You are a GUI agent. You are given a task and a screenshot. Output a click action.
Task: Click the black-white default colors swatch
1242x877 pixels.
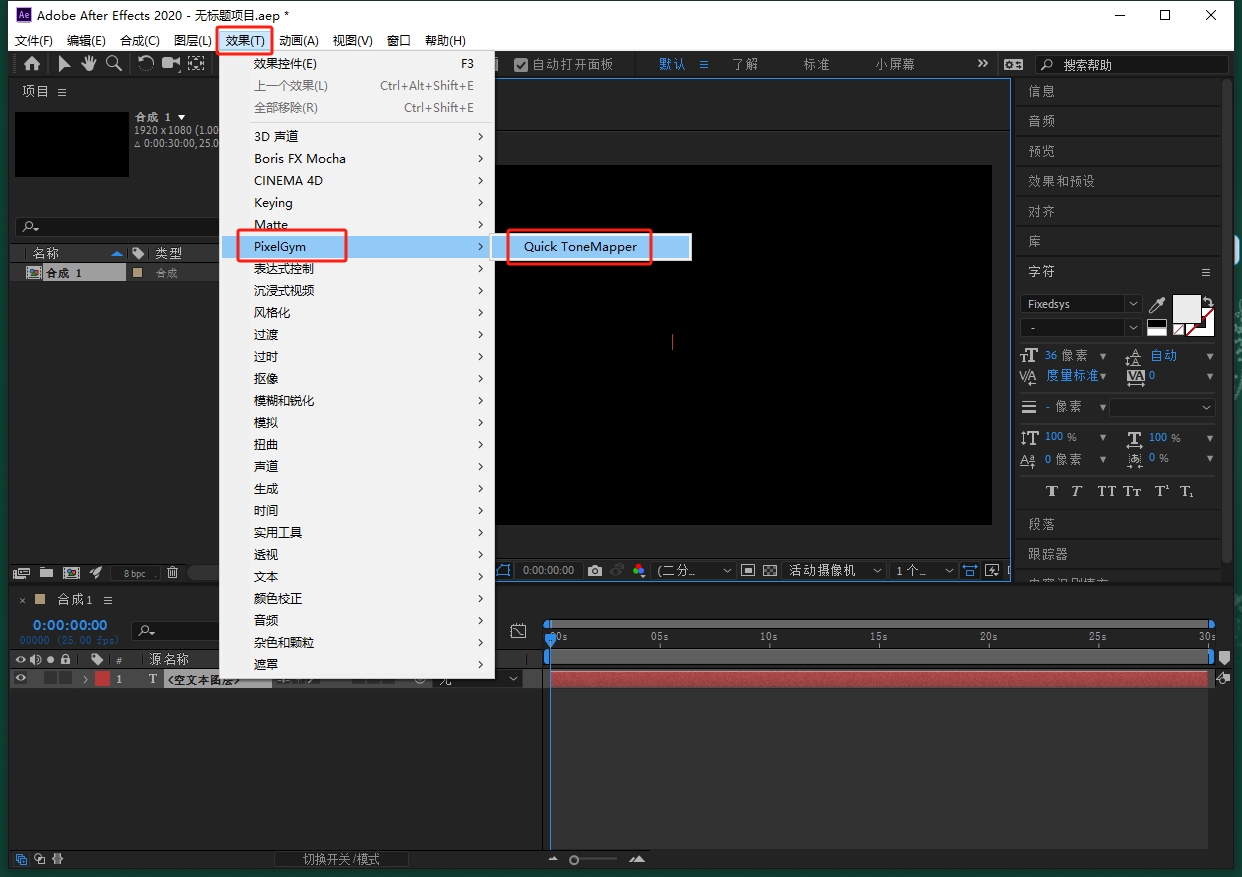1157,327
